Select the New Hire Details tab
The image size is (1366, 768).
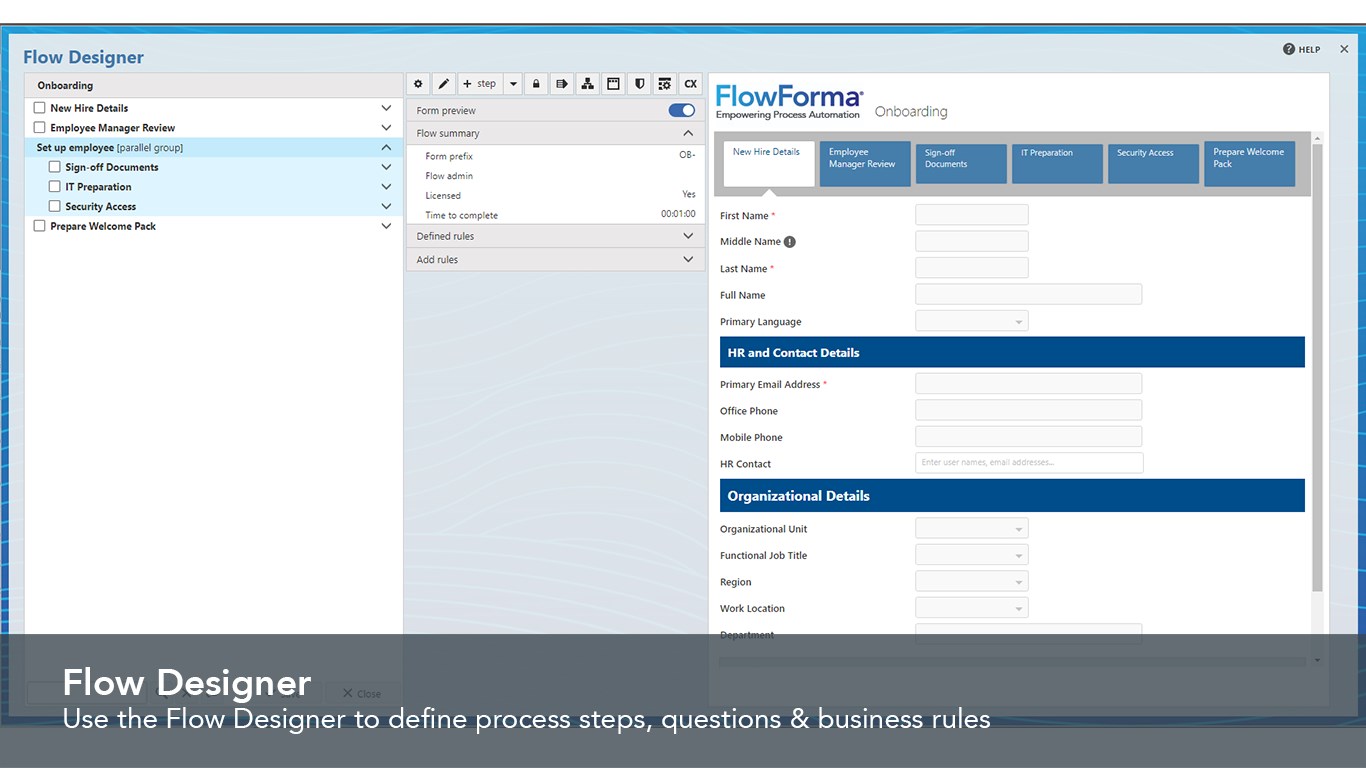(x=769, y=164)
